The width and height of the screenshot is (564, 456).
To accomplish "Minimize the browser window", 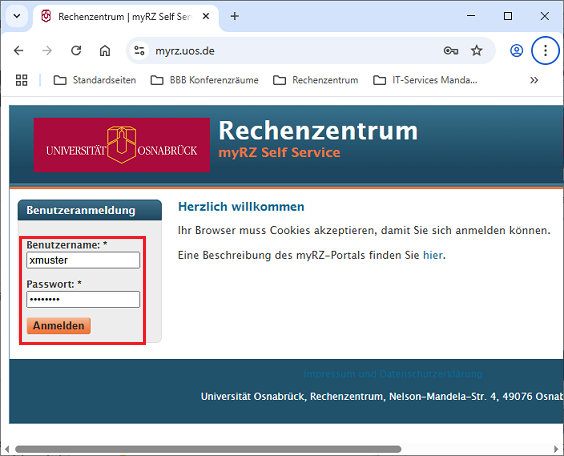I will (471, 16).
